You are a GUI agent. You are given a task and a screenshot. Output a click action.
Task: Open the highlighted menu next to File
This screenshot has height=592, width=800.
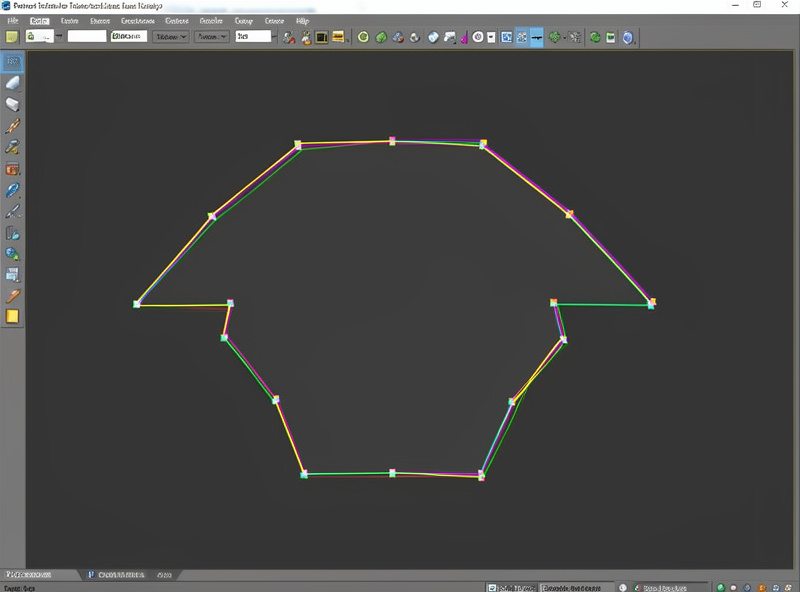pos(39,21)
